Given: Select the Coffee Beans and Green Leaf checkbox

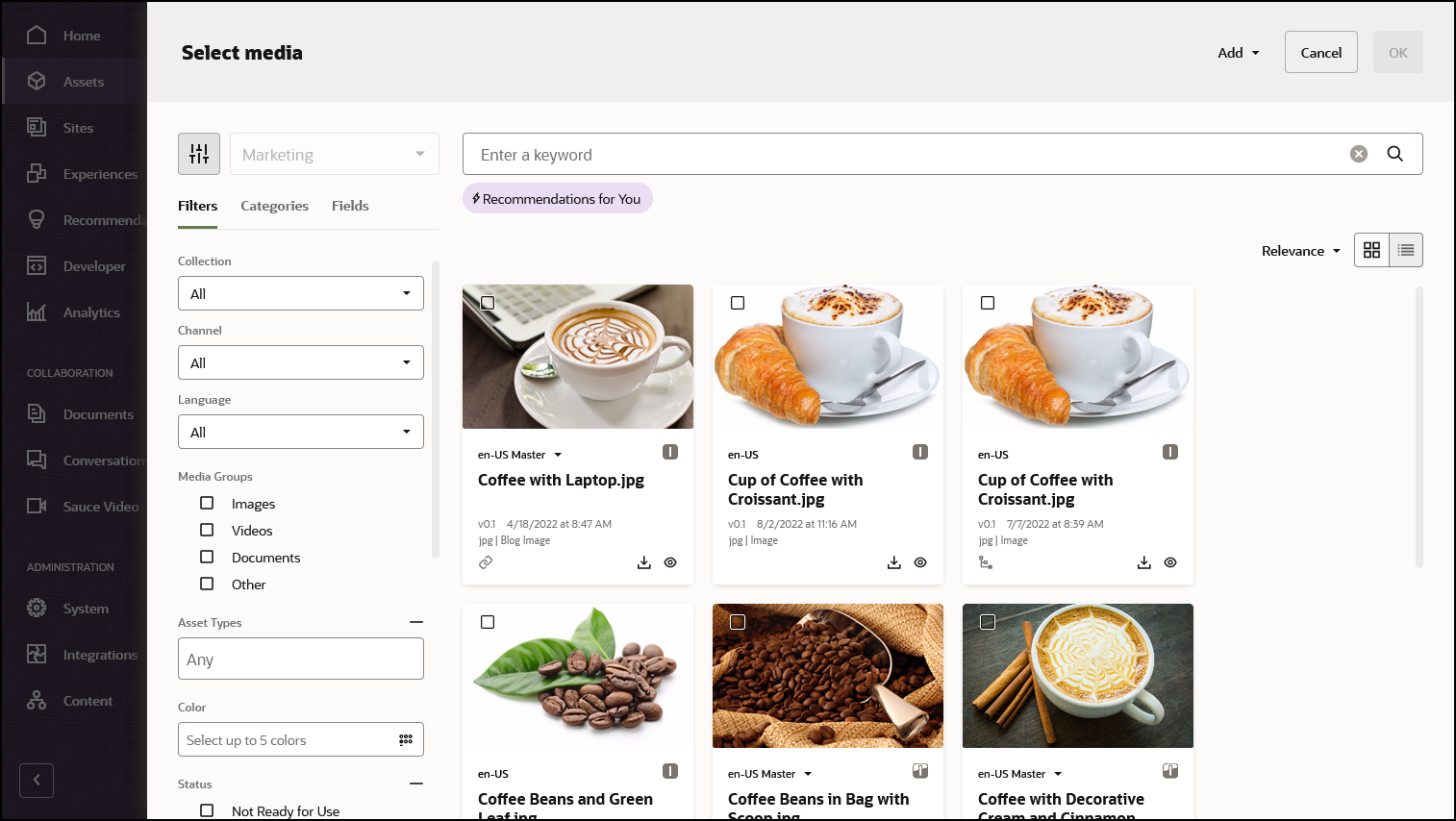Looking at the screenshot, I should click(488, 622).
